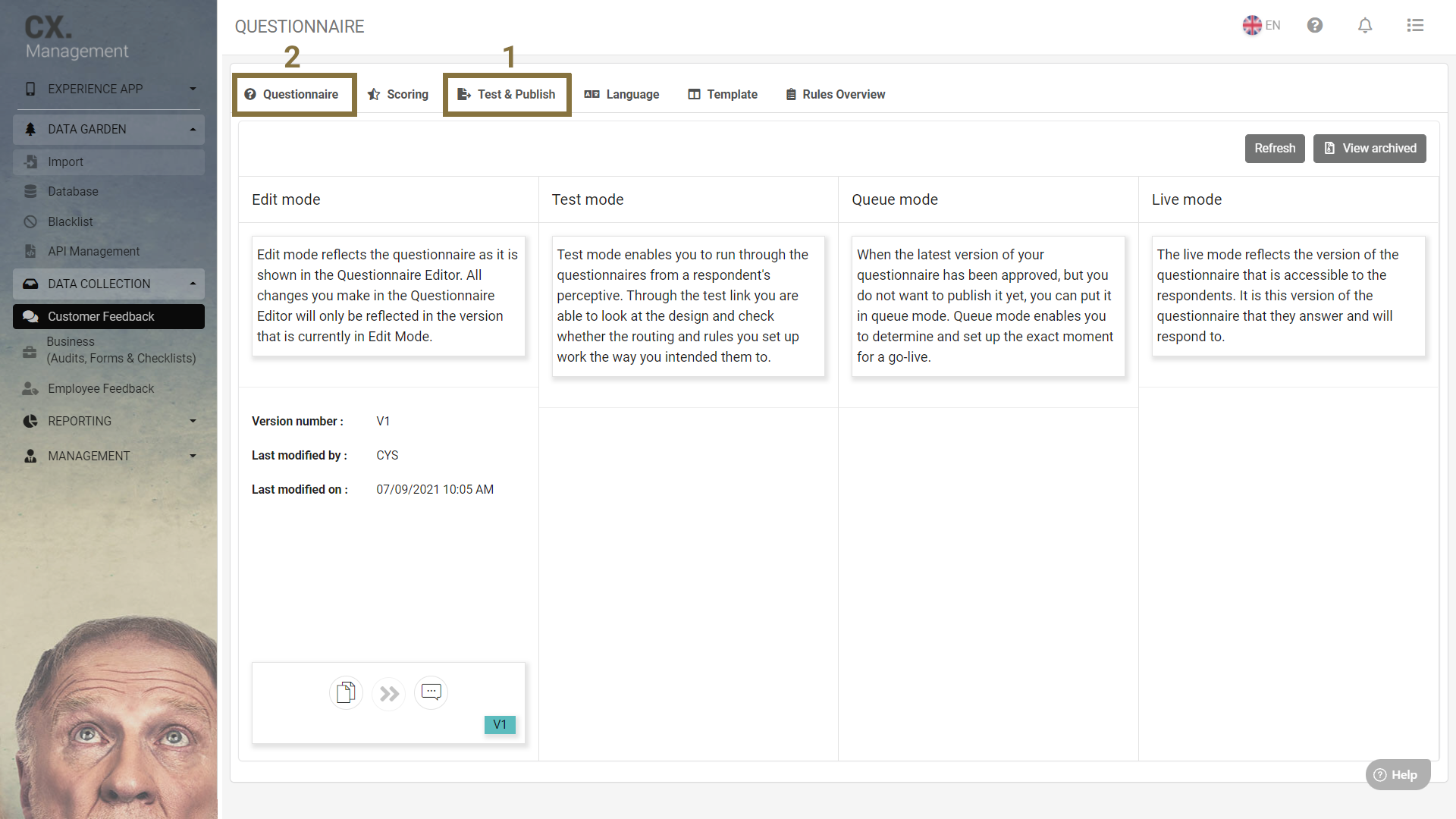Open the floating Help widget
The width and height of the screenshot is (1456, 819).
1397,775
